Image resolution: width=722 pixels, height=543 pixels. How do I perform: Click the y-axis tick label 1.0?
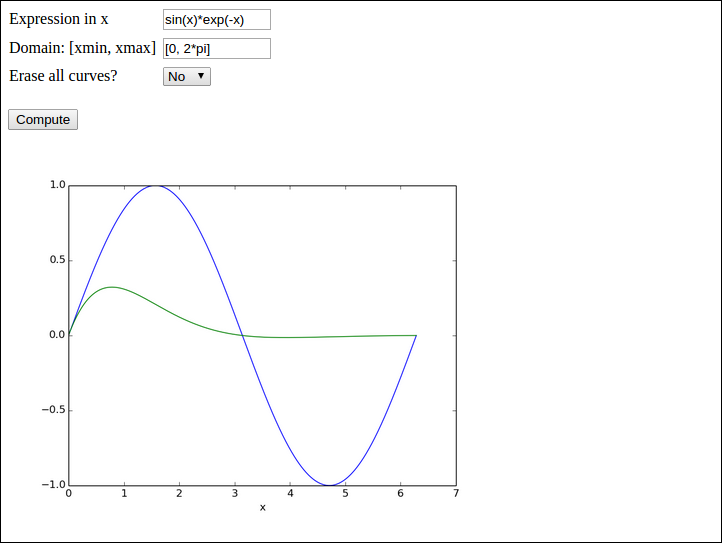[x=58, y=185]
